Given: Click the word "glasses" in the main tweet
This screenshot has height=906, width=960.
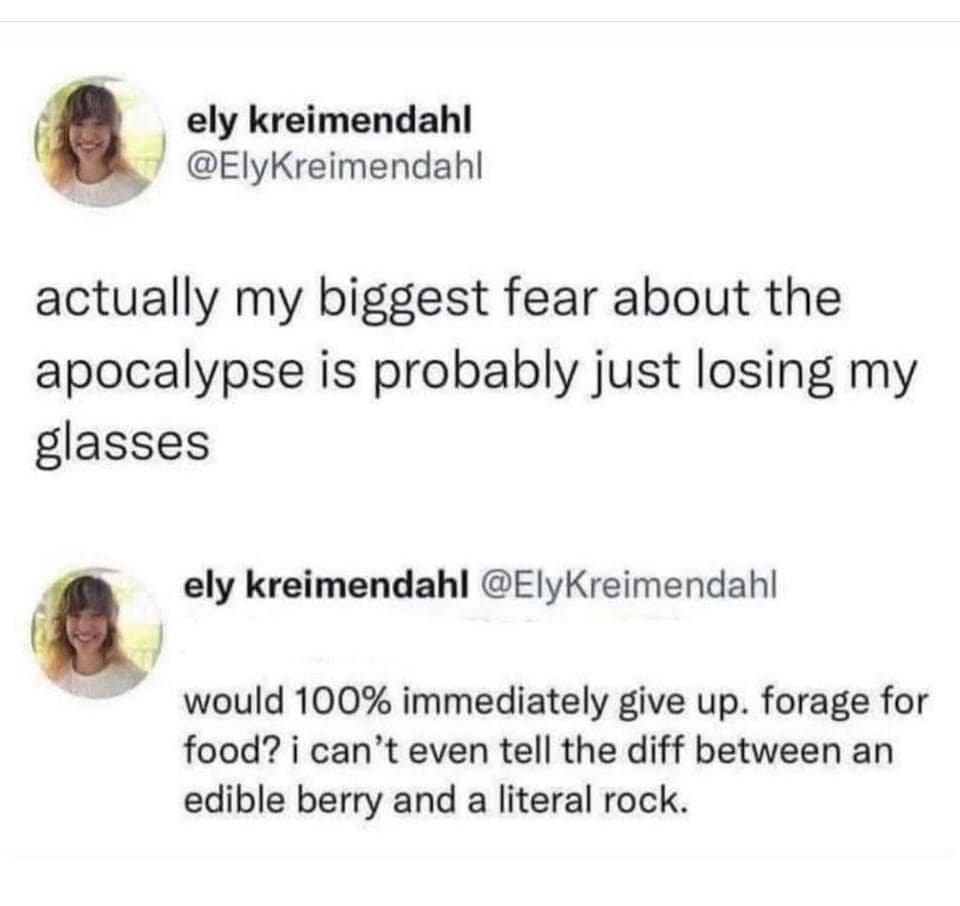Looking at the screenshot, I should (x=123, y=441).
